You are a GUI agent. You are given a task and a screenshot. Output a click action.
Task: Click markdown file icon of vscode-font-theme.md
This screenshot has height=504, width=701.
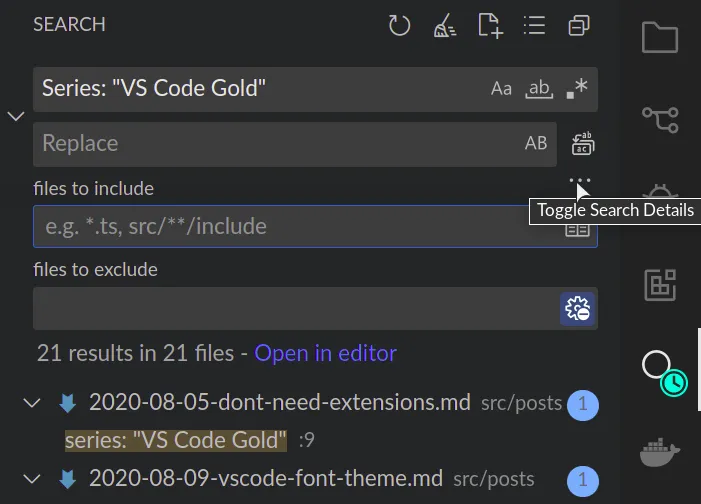pos(68,479)
